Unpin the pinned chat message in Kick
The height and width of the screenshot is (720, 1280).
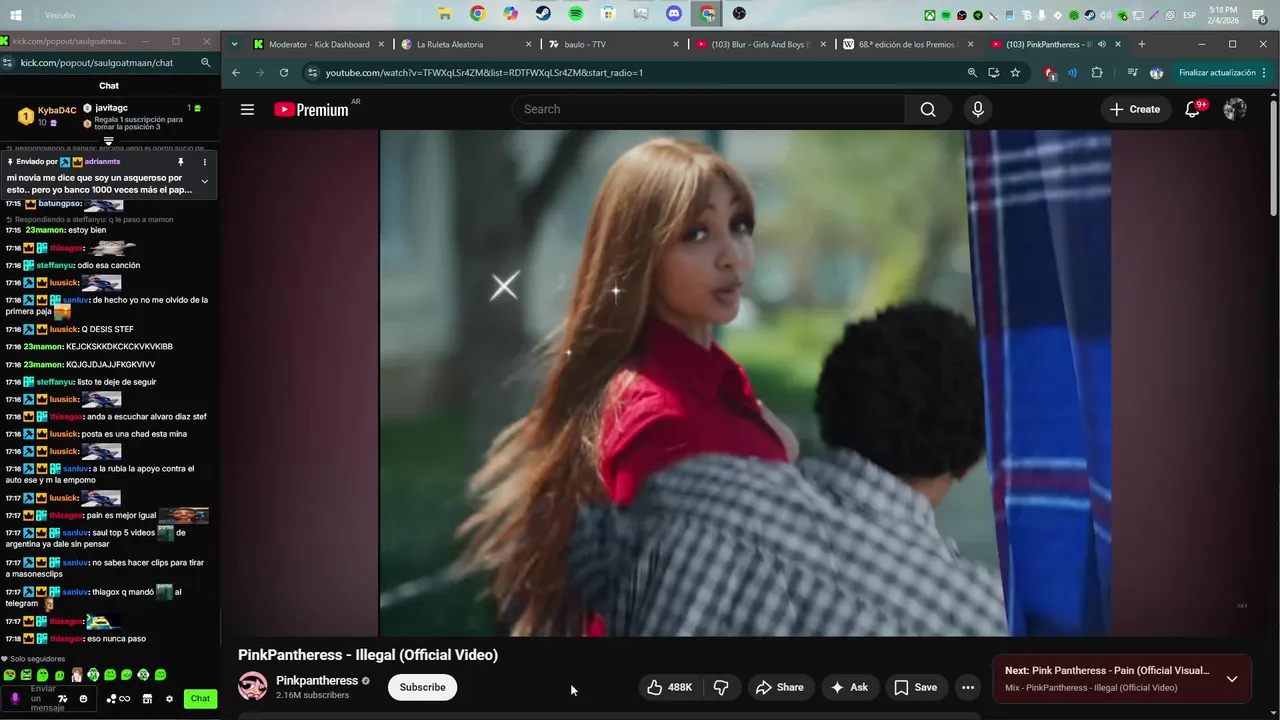click(x=181, y=162)
